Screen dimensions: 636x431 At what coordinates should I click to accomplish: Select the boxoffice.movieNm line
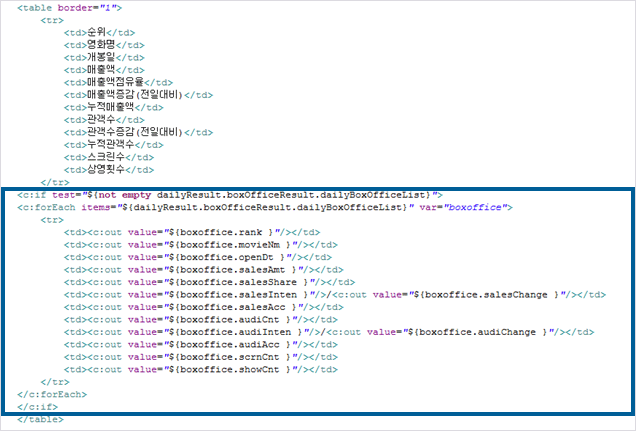pyautogui.click(x=201, y=245)
